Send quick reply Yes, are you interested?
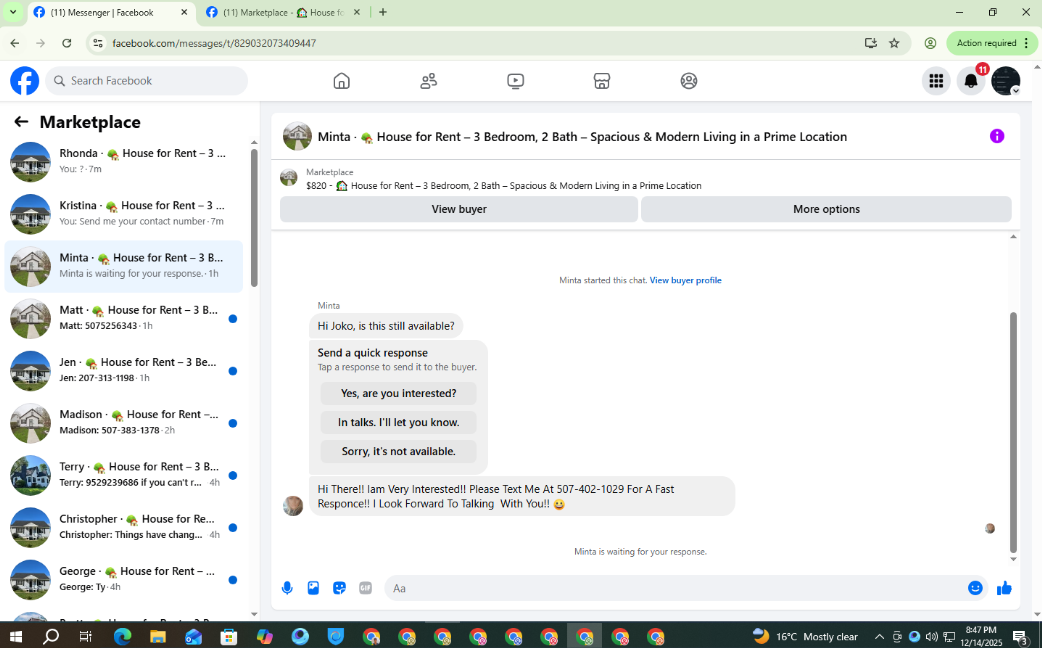This screenshot has width=1042, height=648. coord(399,393)
